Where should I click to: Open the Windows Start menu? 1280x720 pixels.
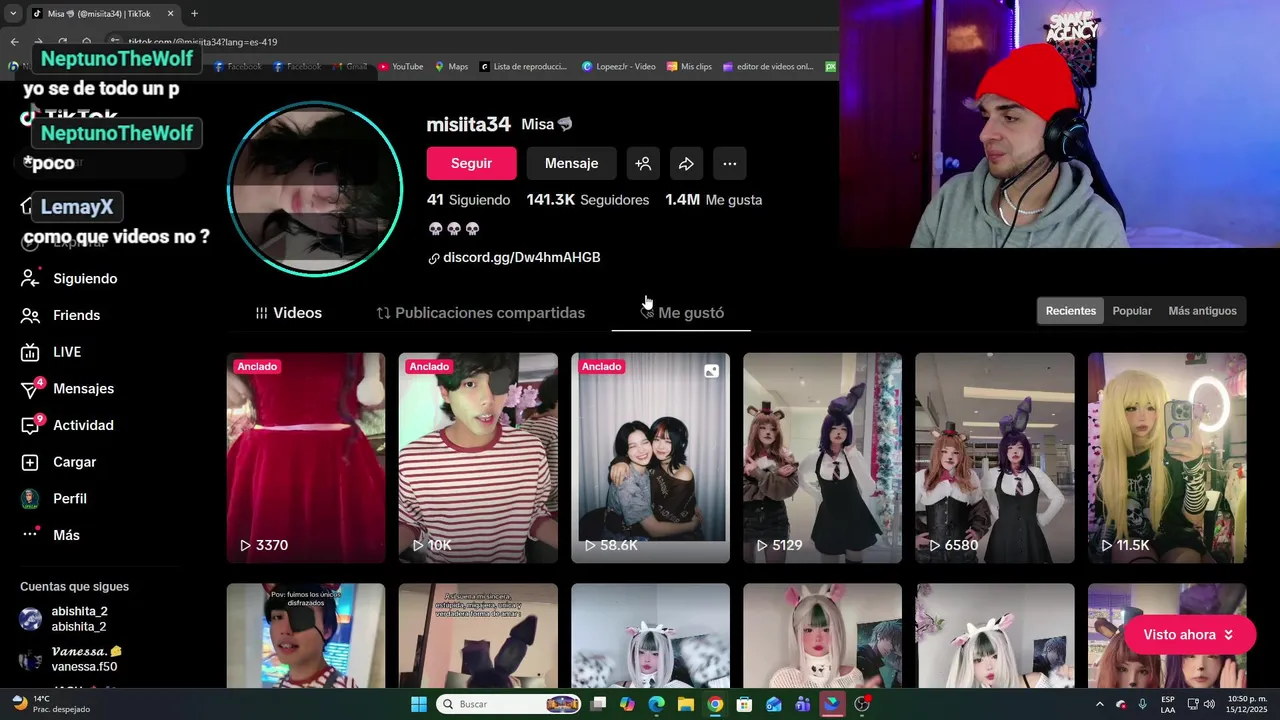419,704
